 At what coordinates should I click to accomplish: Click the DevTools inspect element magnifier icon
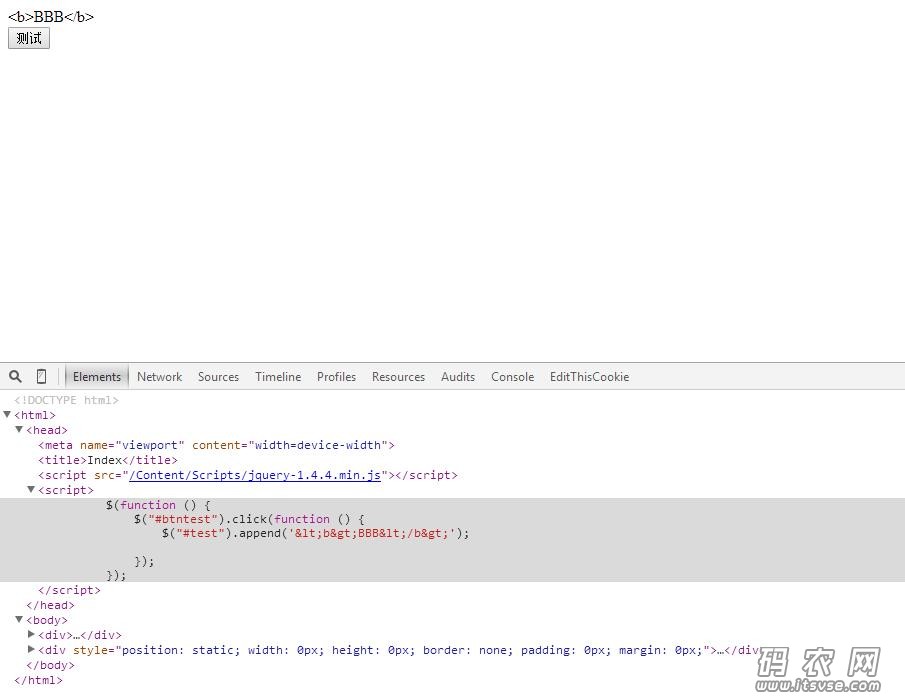tap(16, 376)
